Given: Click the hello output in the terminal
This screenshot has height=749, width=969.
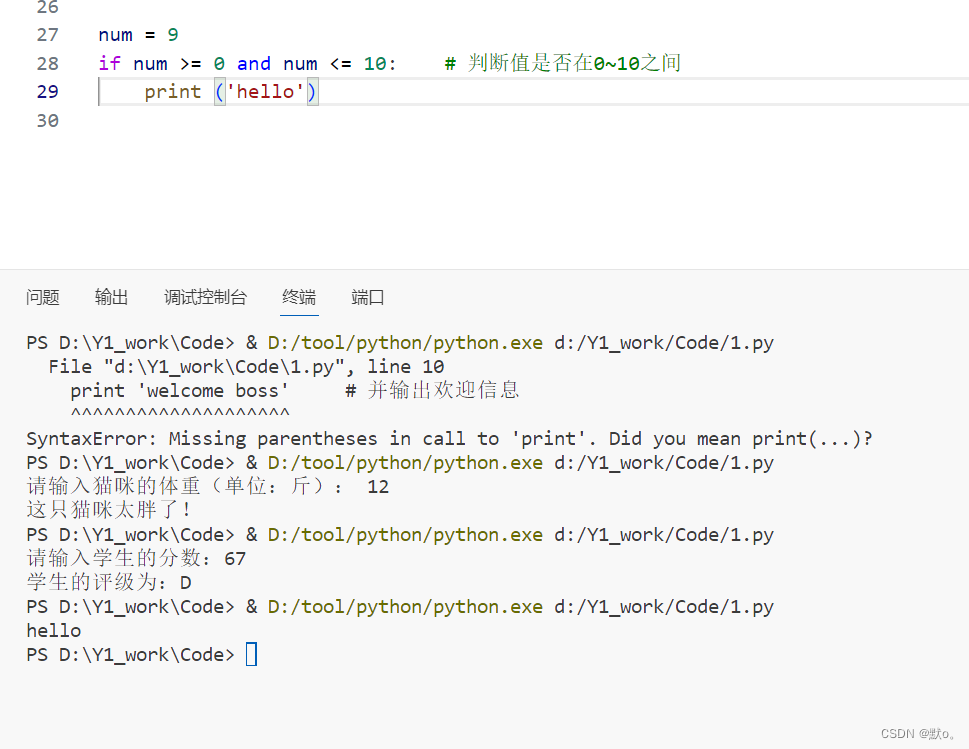Looking at the screenshot, I should pos(53,630).
